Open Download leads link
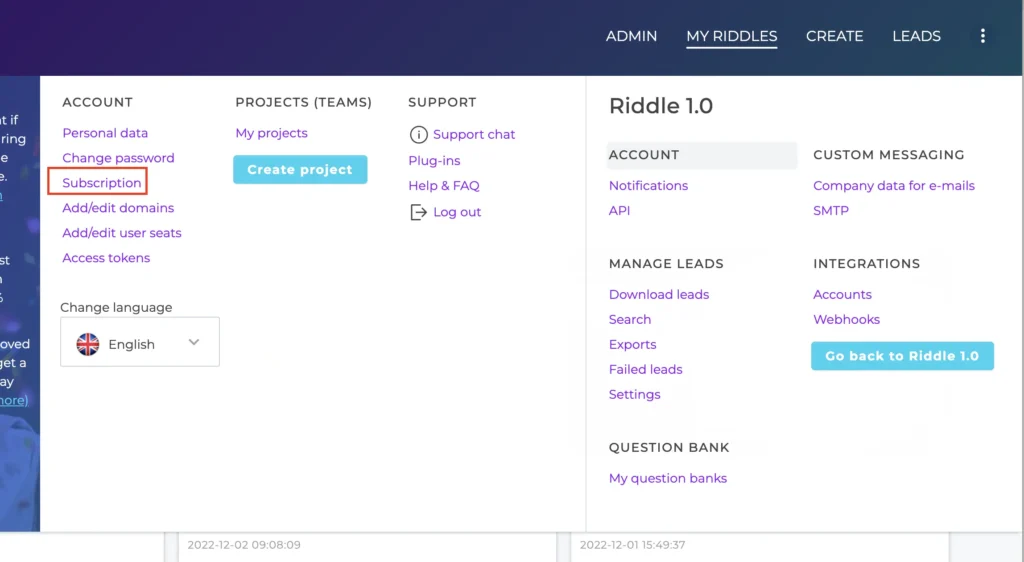Screen dimensions: 1024x562 pos(658,294)
